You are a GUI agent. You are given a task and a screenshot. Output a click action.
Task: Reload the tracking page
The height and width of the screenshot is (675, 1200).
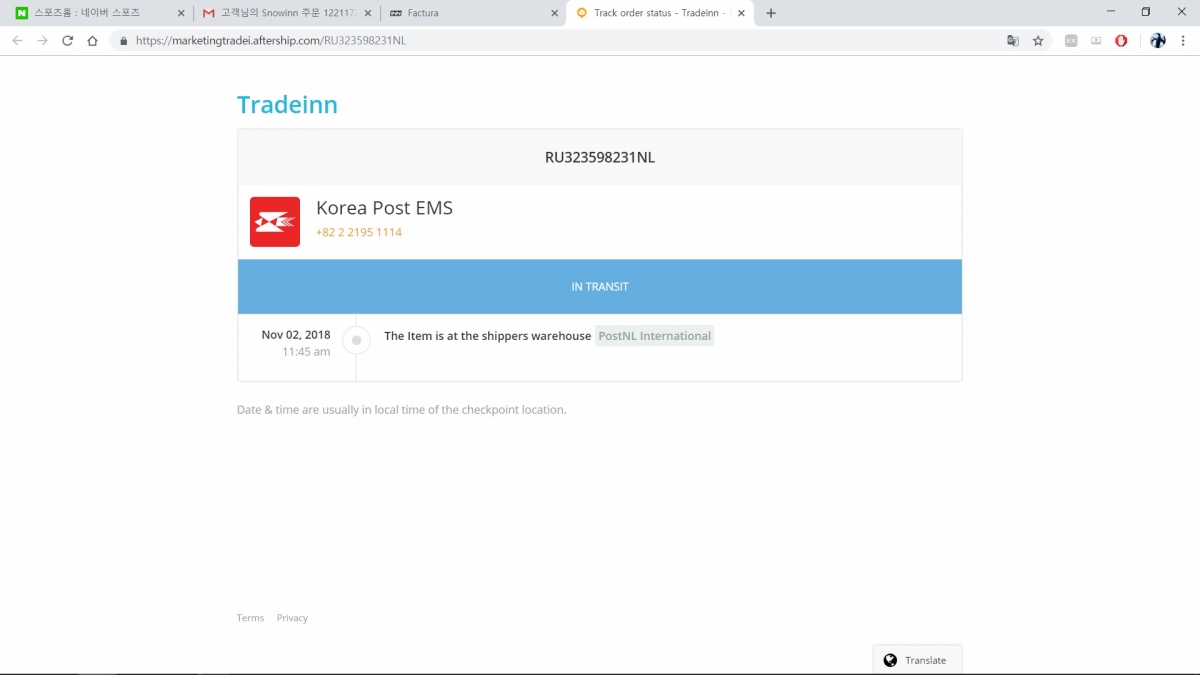tap(67, 41)
